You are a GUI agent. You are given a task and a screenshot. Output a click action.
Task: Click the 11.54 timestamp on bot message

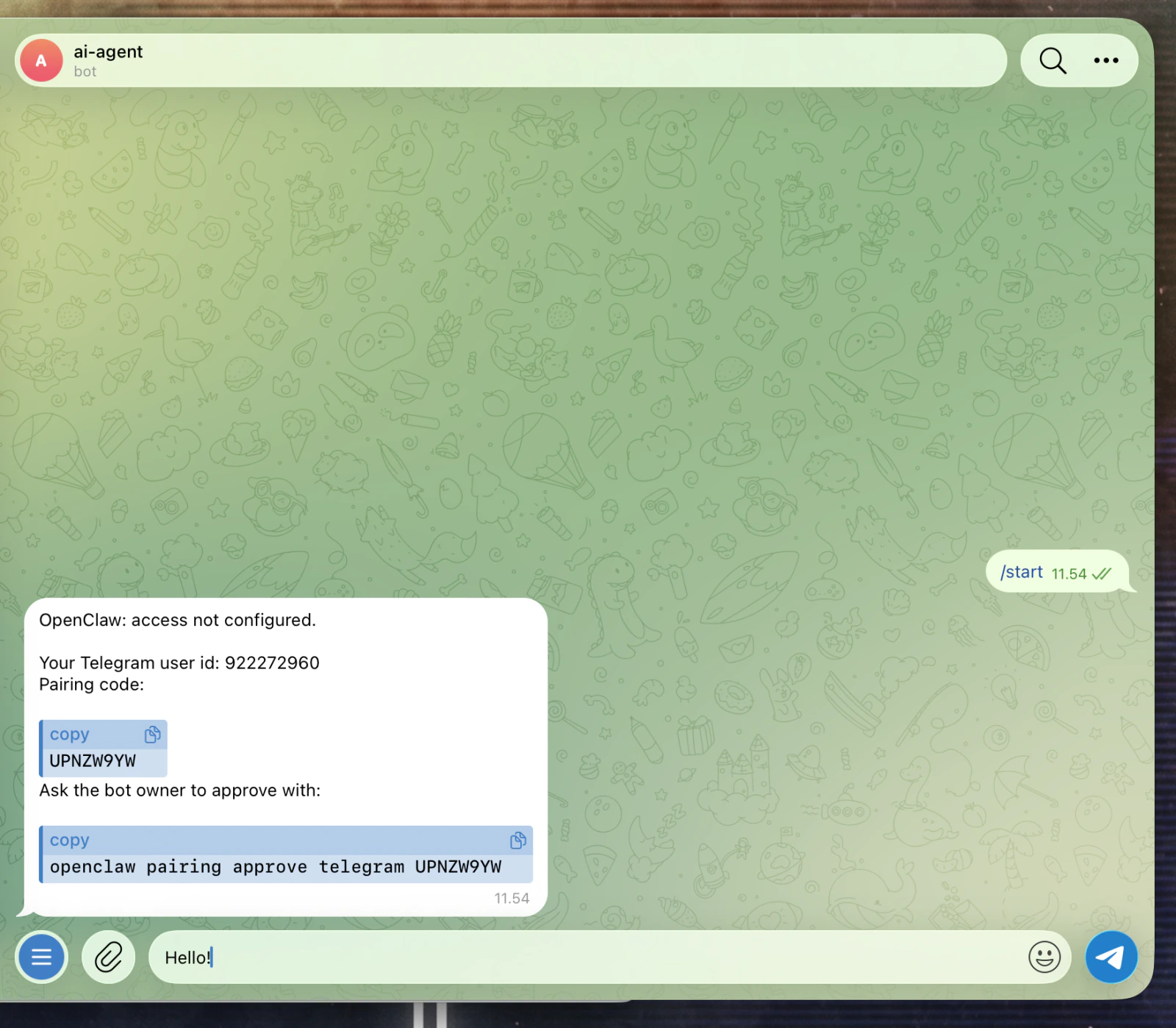click(x=512, y=898)
